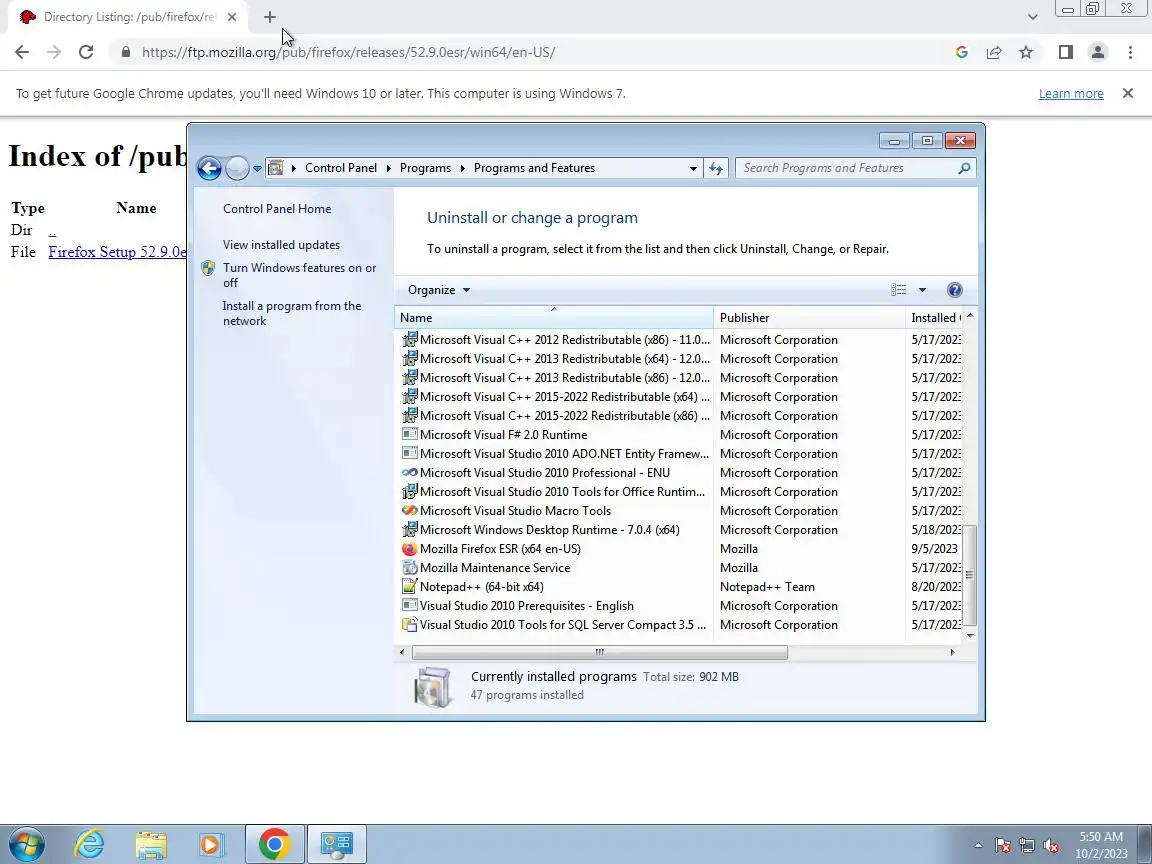Go back in Control Panel window
The image size is (1152, 864).
point(209,168)
